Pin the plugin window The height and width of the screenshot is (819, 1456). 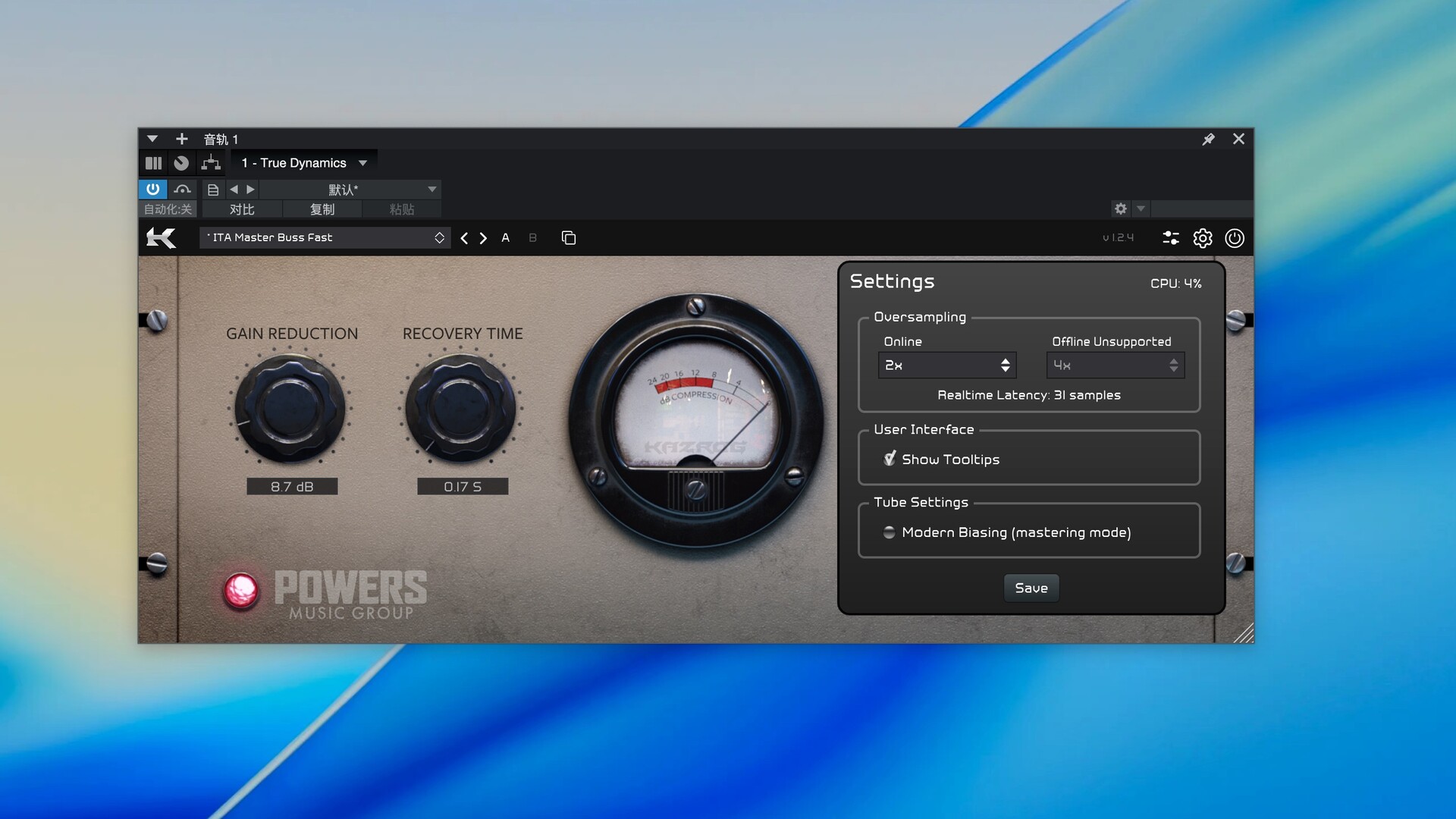point(1208,139)
